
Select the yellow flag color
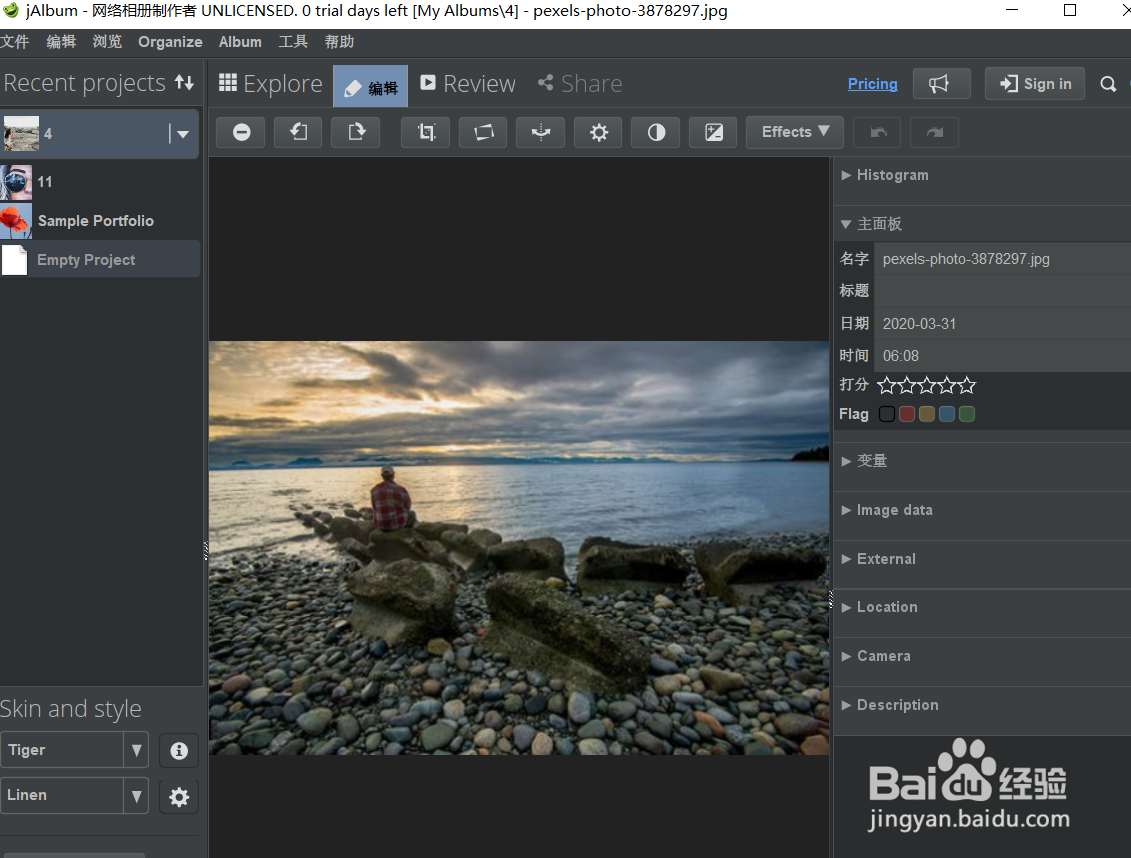927,414
